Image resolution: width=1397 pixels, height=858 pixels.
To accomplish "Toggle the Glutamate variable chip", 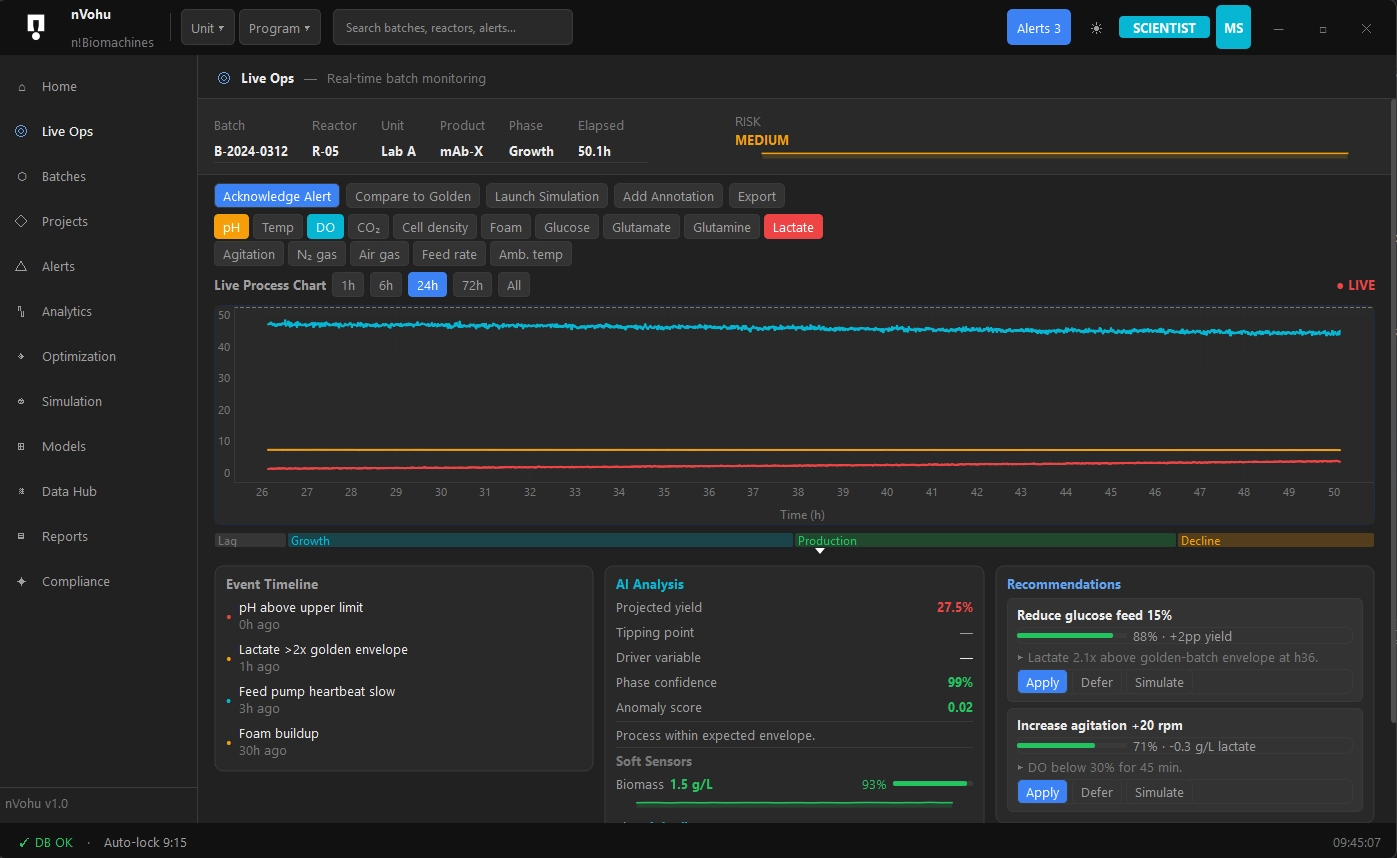I will (641, 227).
